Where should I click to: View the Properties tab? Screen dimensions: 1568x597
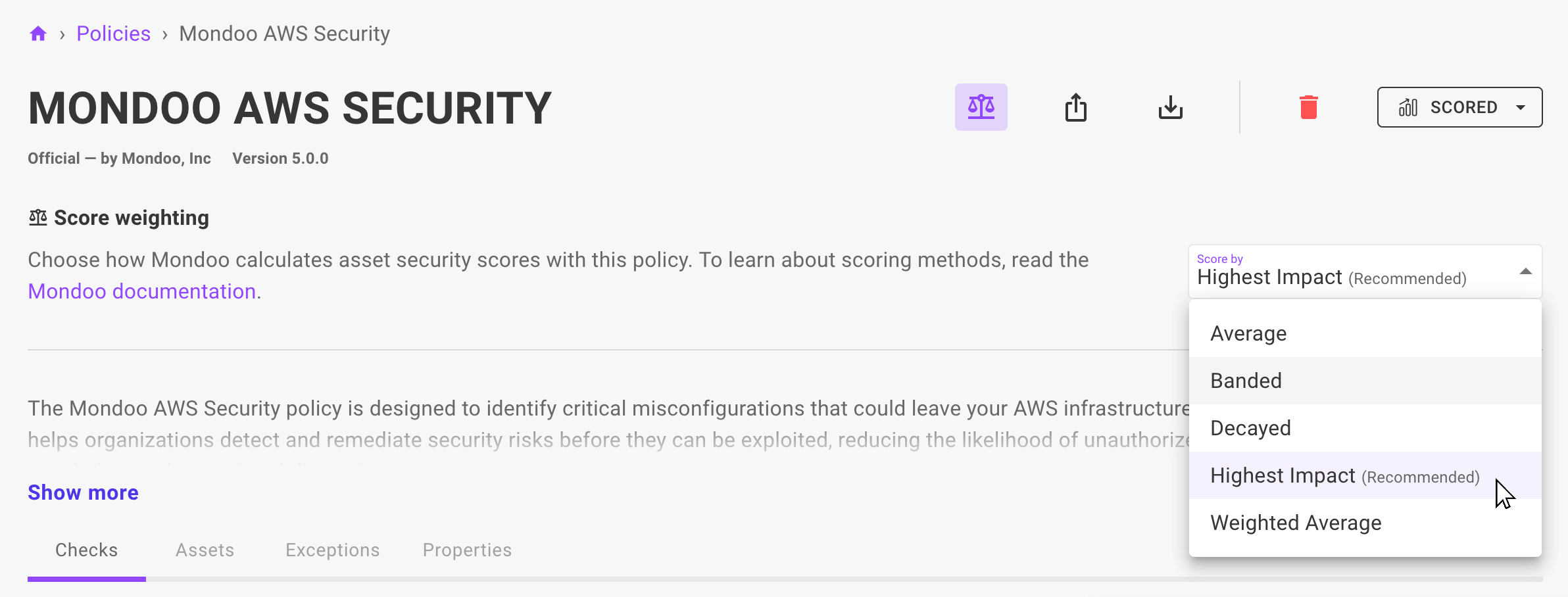467,550
